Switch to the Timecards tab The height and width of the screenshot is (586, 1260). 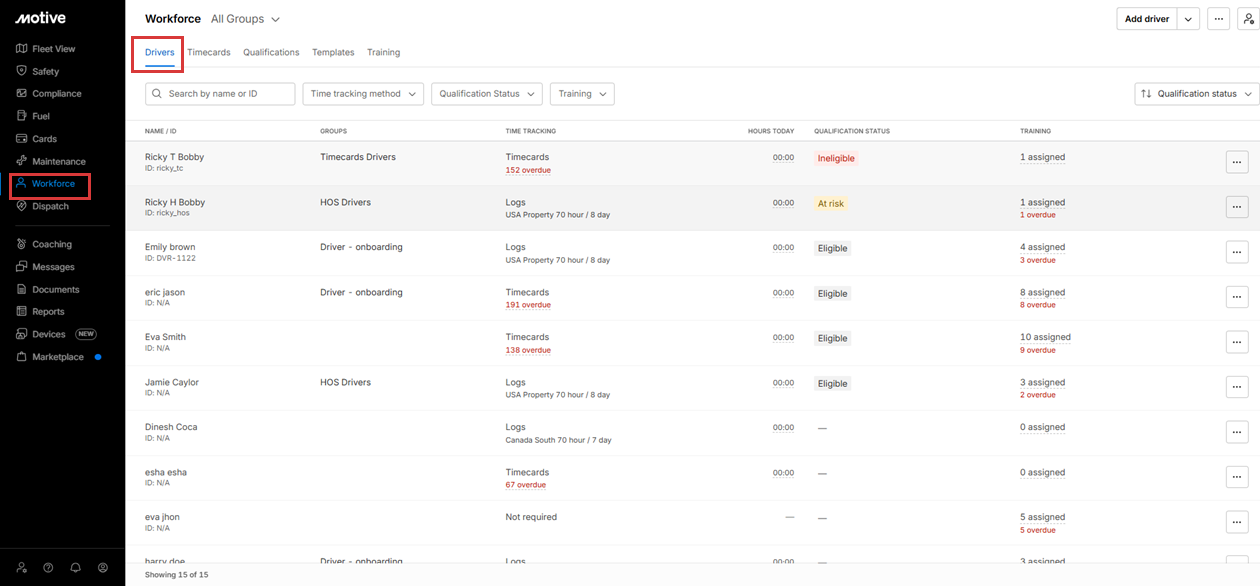[209, 52]
